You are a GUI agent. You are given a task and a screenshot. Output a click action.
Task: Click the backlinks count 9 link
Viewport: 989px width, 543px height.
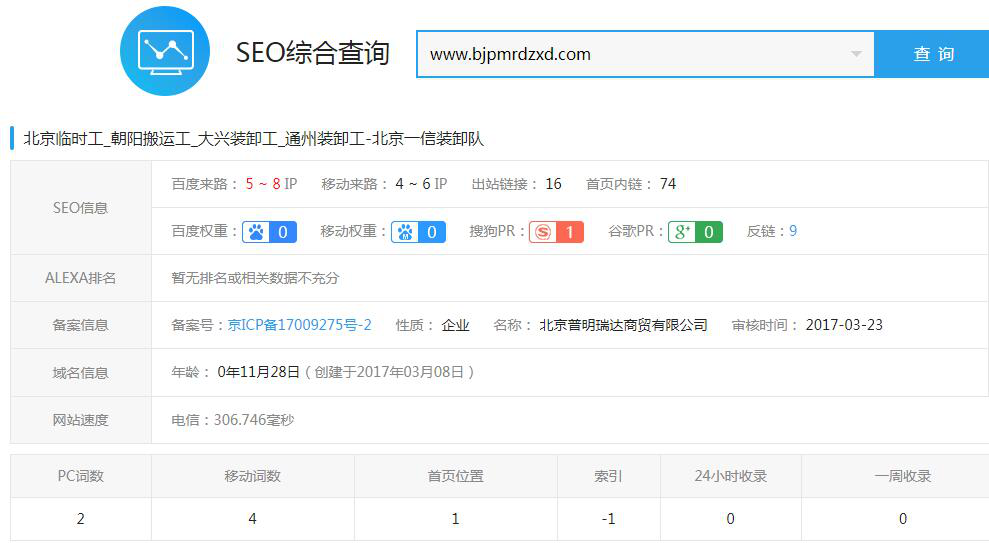pyautogui.click(x=793, y=231)
